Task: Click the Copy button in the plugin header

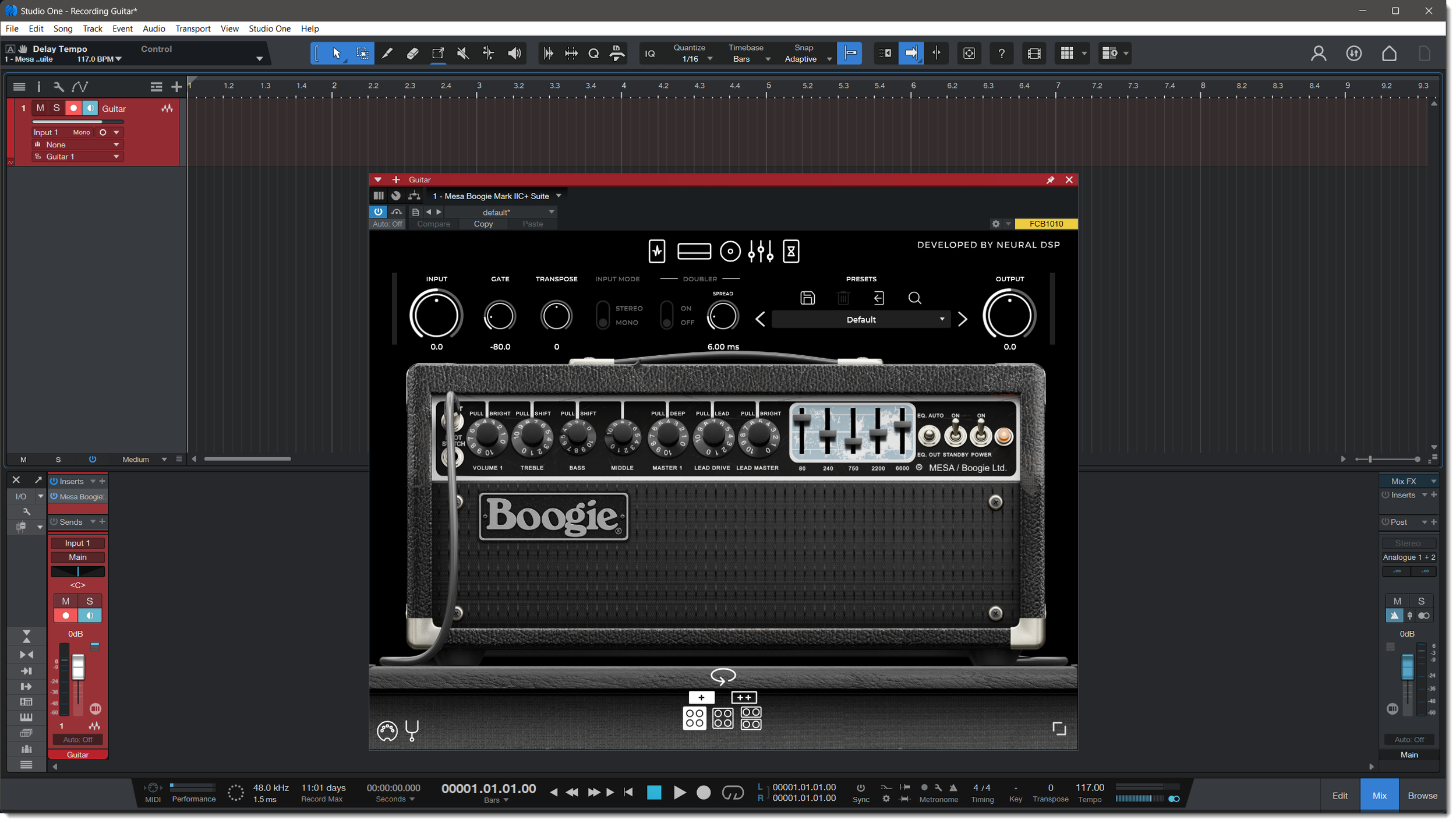Action: [x=483, y=224]
